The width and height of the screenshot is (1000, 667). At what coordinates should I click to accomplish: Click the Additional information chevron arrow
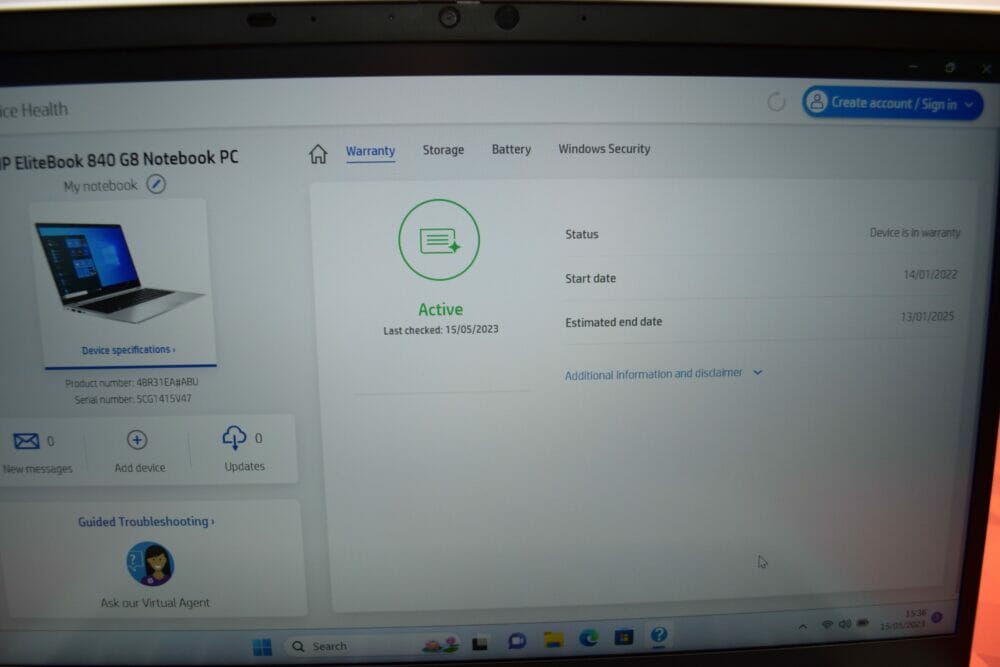point(758,372)
